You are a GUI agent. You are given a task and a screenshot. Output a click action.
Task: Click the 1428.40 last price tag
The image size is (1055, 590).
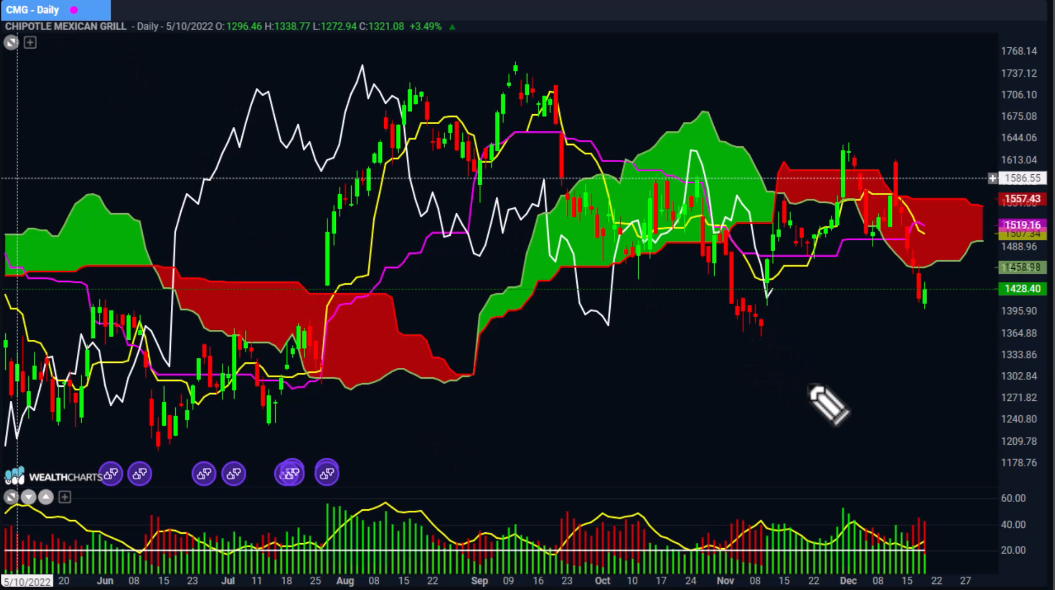click(1022, 289)
